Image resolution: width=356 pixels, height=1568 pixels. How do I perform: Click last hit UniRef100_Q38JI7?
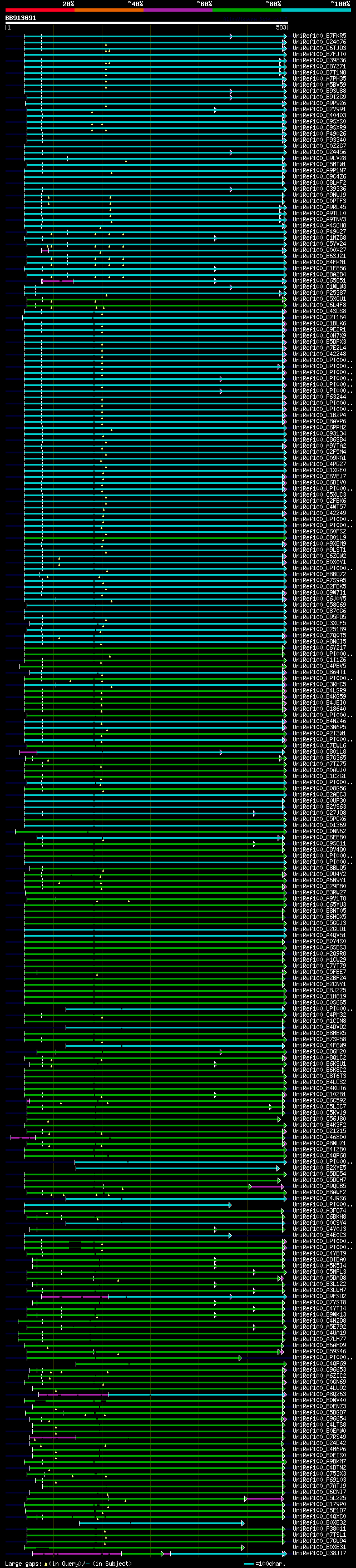pos(319,1553)
